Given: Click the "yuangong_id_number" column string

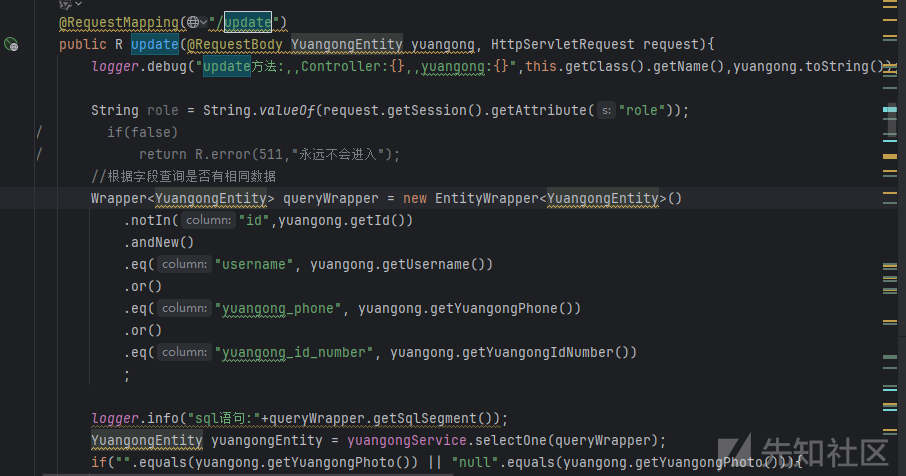Looking at the screenshot, I should pyautogui.click(x=294, y=352).
